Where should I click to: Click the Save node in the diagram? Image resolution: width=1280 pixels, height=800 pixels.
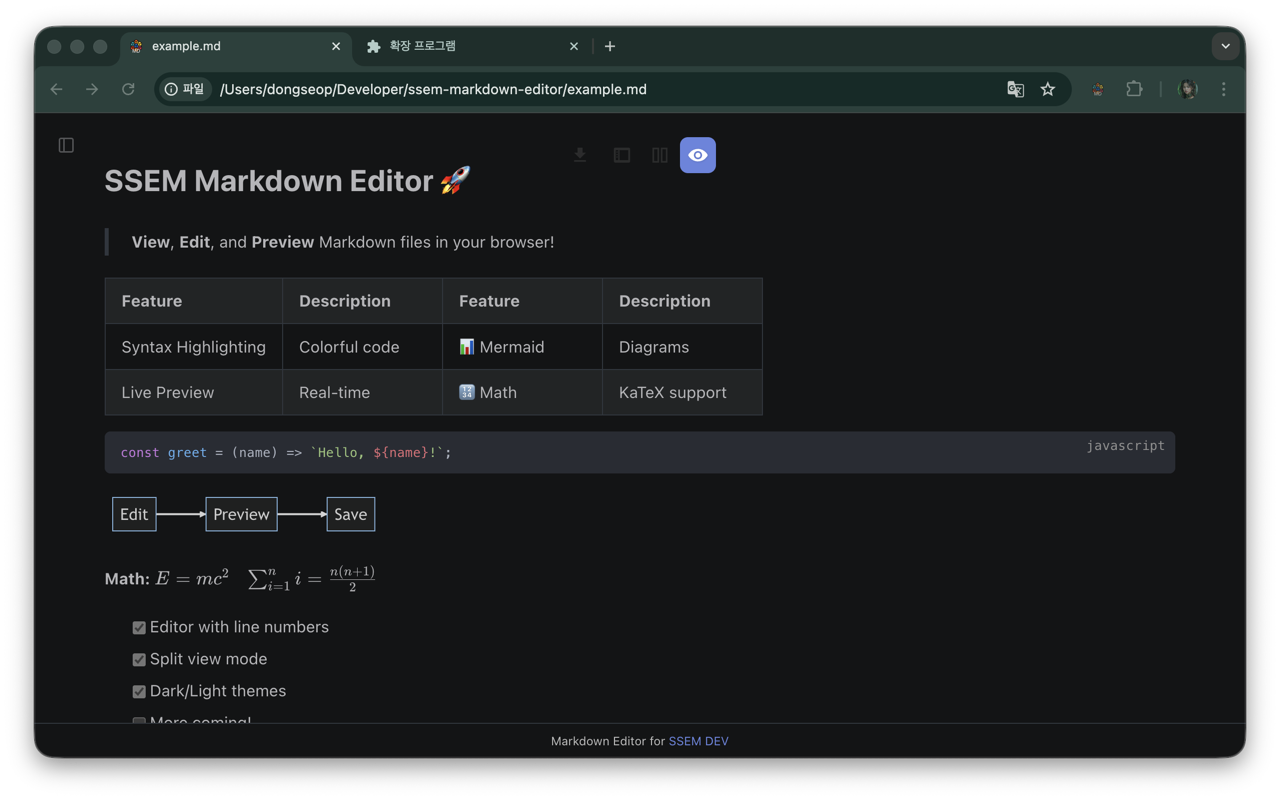coord(350,514)
